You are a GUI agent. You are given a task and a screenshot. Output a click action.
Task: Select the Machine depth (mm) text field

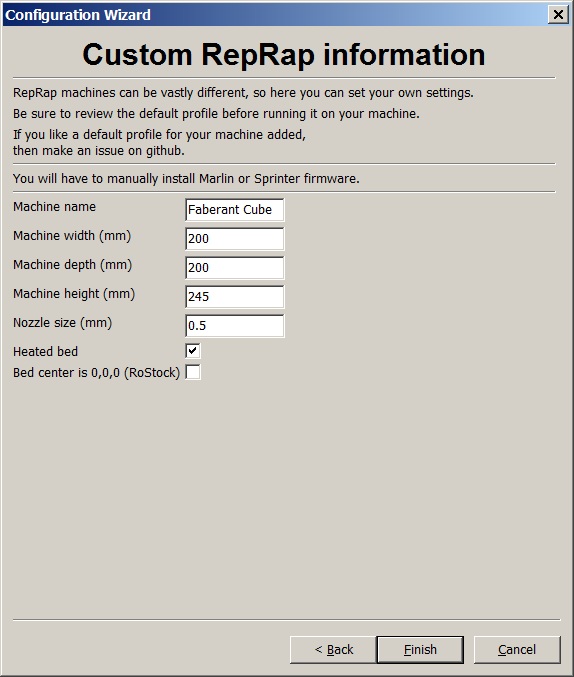[x=235, y=268]
